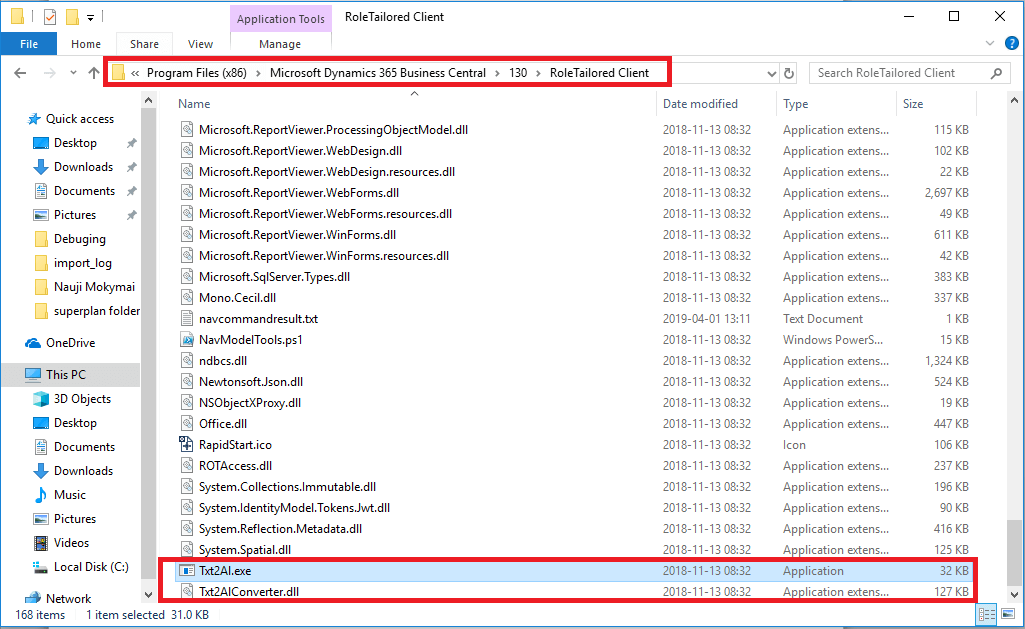Click the Office.dll file icon

coord(187,424)
